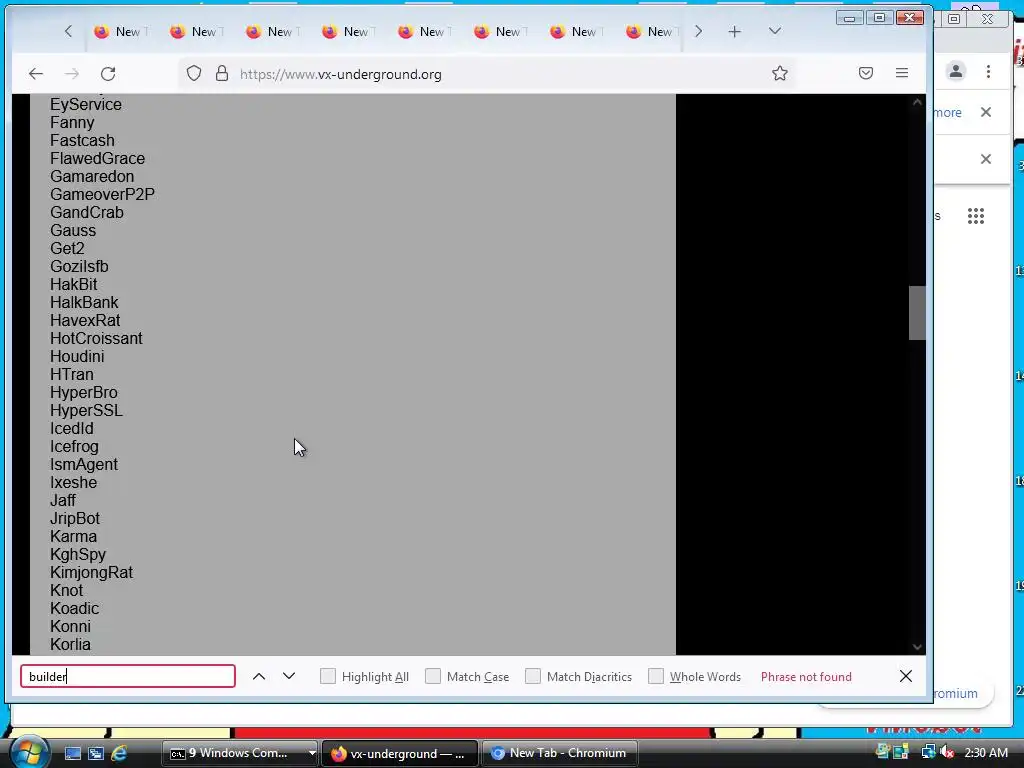Close the find bar
Screen dimensions: 1024x768
(906, 677)
